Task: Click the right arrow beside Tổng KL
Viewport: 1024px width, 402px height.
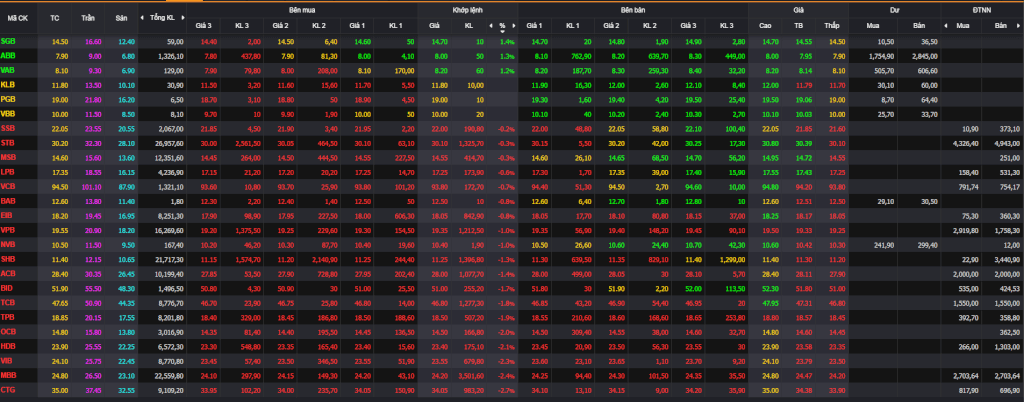Action: click(184, 18)
